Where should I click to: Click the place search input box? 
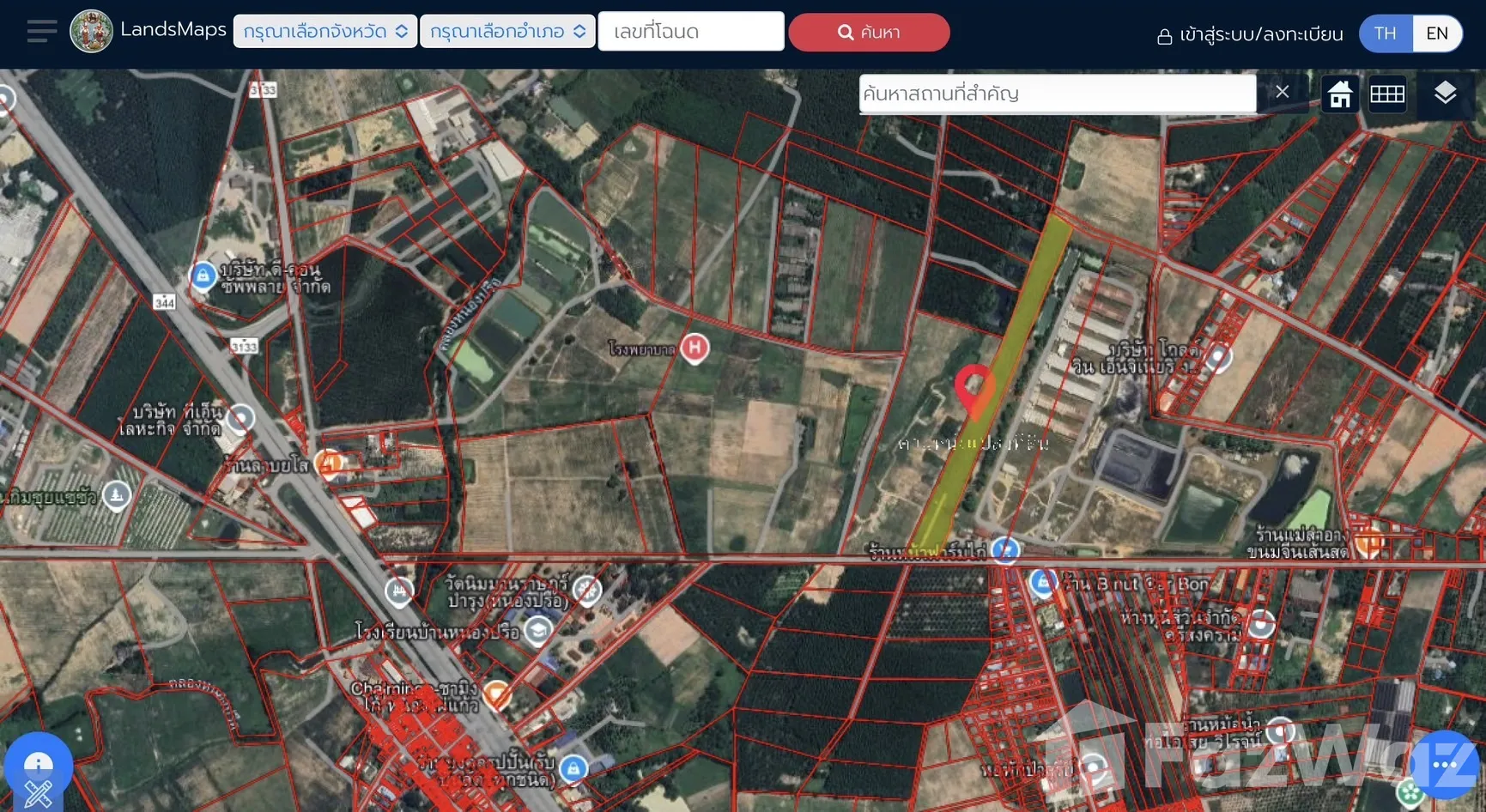coord(1056,94)
